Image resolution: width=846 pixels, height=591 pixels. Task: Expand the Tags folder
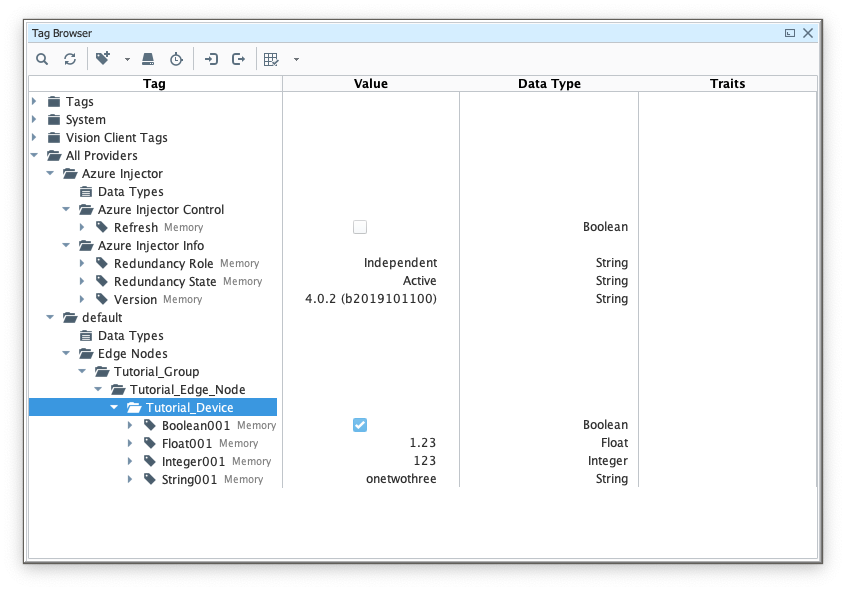coord(35,101)
